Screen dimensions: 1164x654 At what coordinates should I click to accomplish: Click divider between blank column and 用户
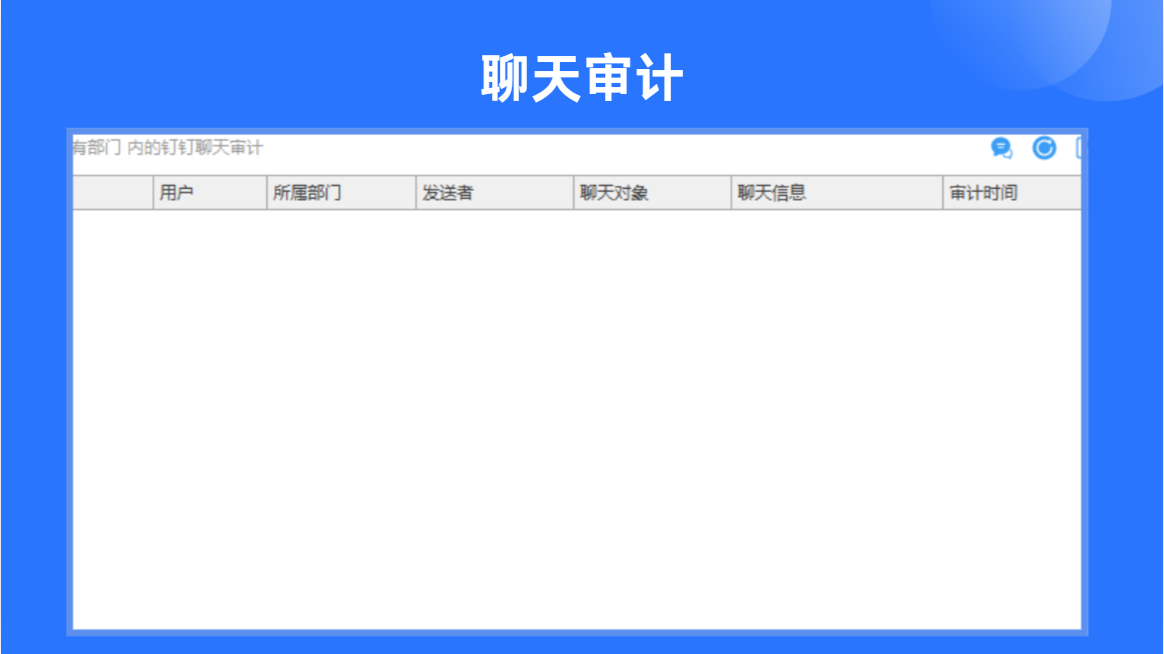pos(154,193)
